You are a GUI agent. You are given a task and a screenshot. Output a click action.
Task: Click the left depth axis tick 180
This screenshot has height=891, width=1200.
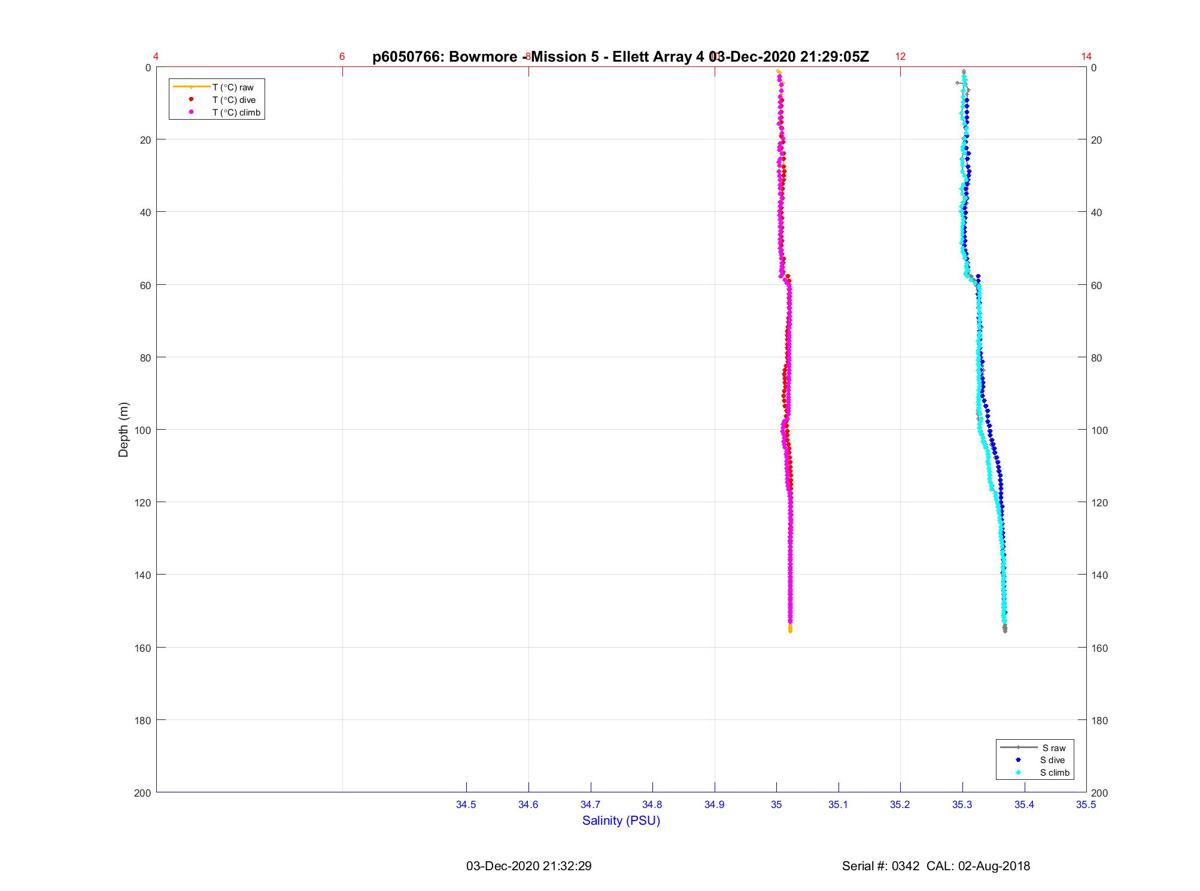[x=142, y=720]
